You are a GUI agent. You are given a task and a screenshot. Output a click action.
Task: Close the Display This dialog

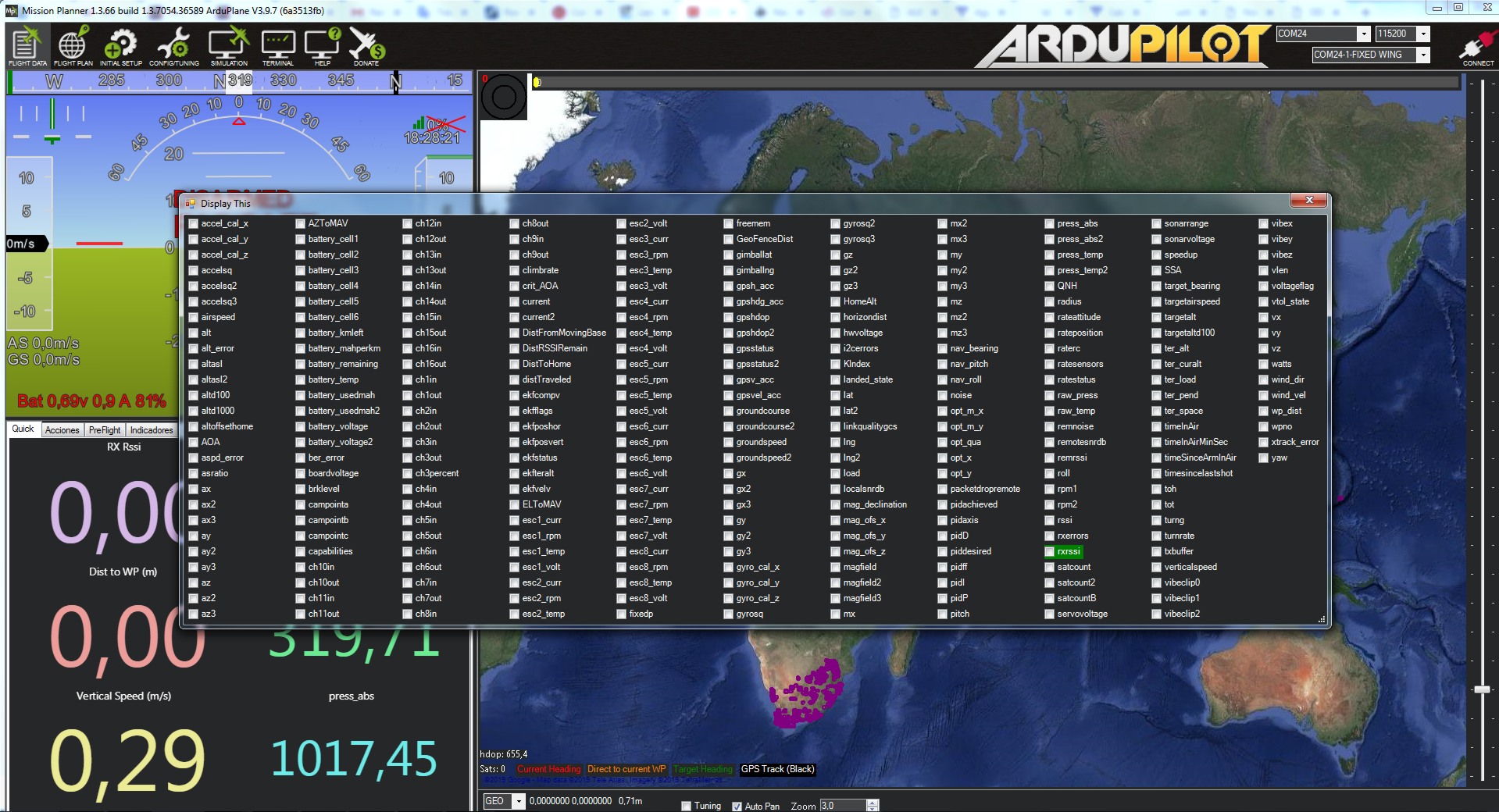pyautogui.click(x=1308, y=201)
